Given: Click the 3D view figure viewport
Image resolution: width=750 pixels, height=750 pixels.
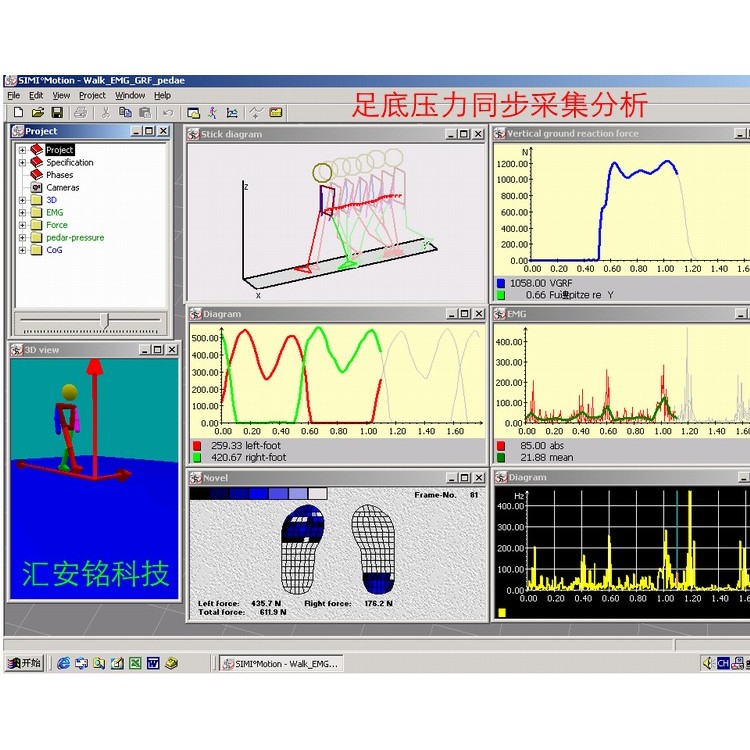Looking at the screenshot, I should pyautogui.click(x=94, y=479).
